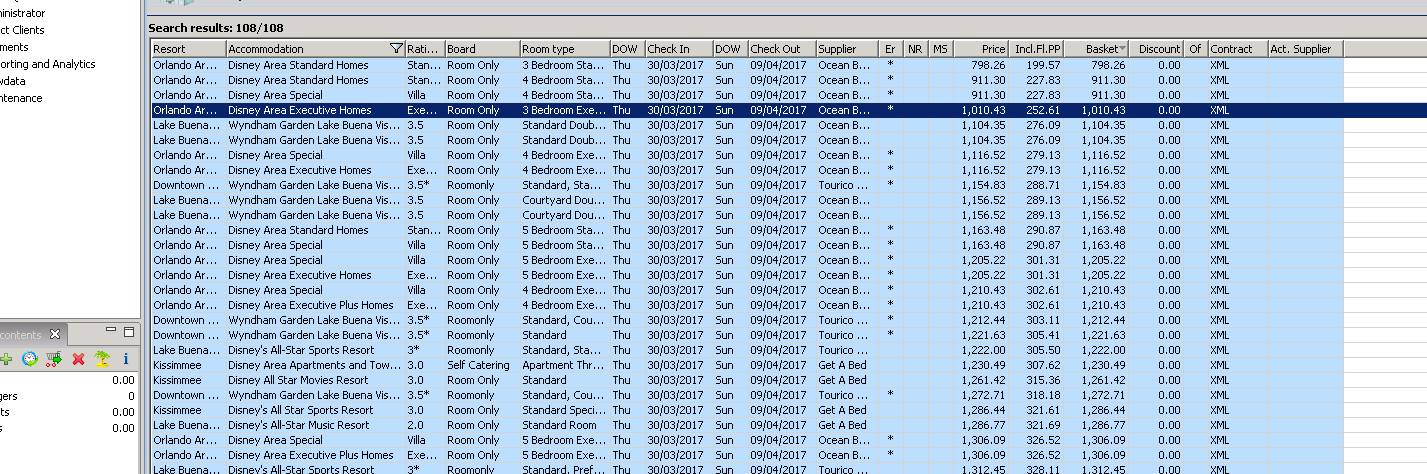Image resolution: width=1427 pixels, height=474 pixels.
Task: Sort by the Act. Supplier column header
Action: click(1305, 49)
